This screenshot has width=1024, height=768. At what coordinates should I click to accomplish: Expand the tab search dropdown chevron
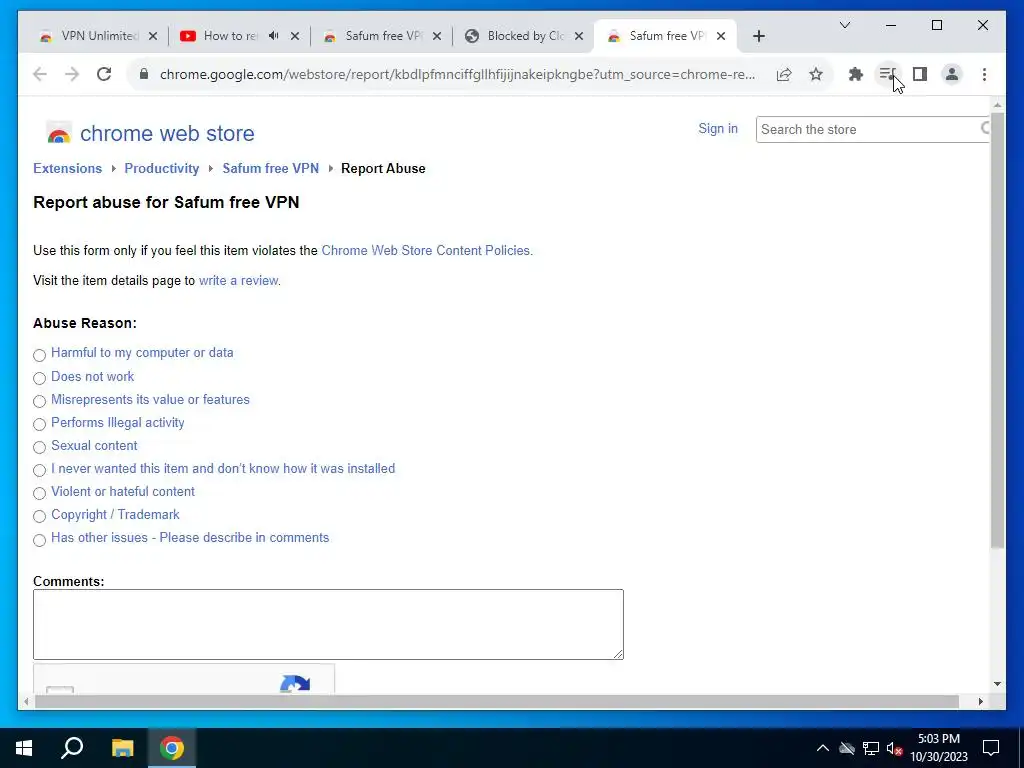pos(844,25)
